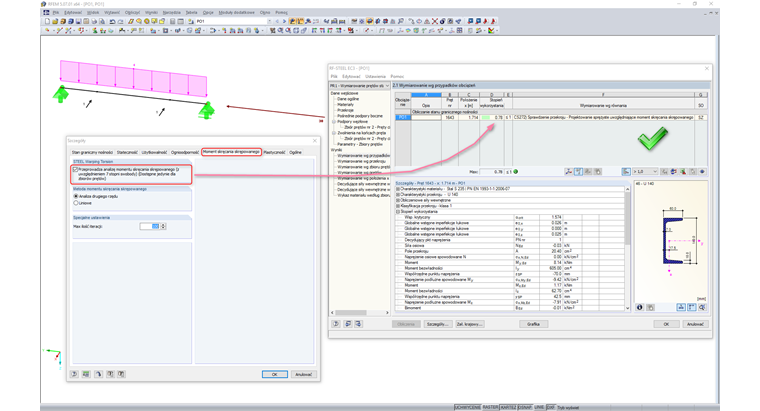Click Szczegóły... button in RF-STEEL EC3
Viewport: 760px width, 411px height.
[x=437, y=324]
